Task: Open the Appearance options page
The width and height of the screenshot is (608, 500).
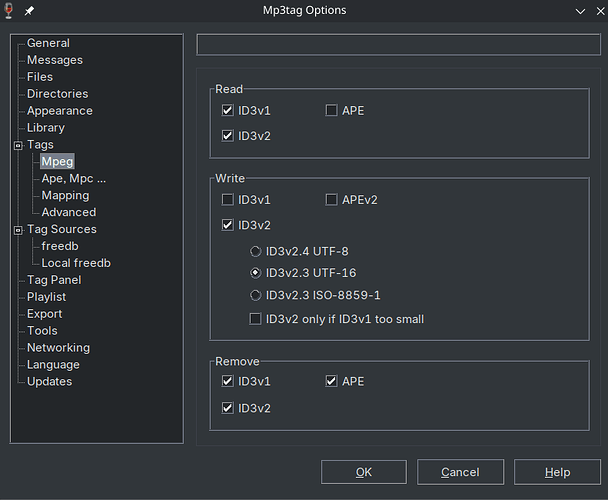Action: coord(60,111)
